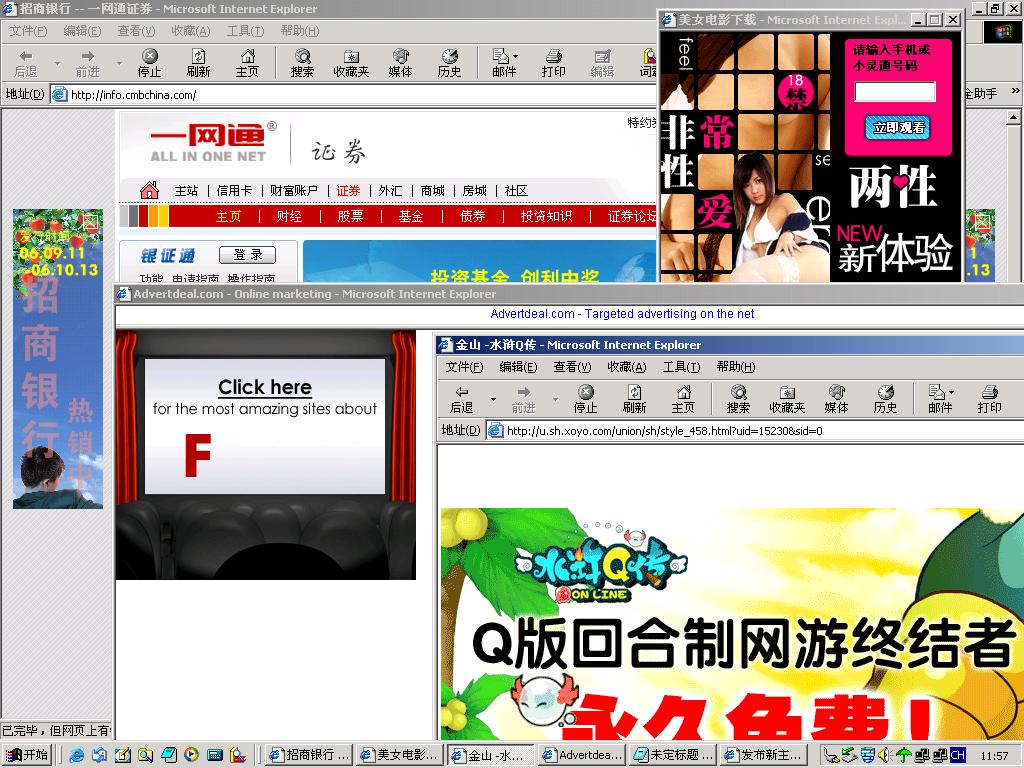Viewport: 1024px width, 768px height.
Task: Open Media (媒体) in 招商银行 window toolbar
Action: [x=400, y=63]
